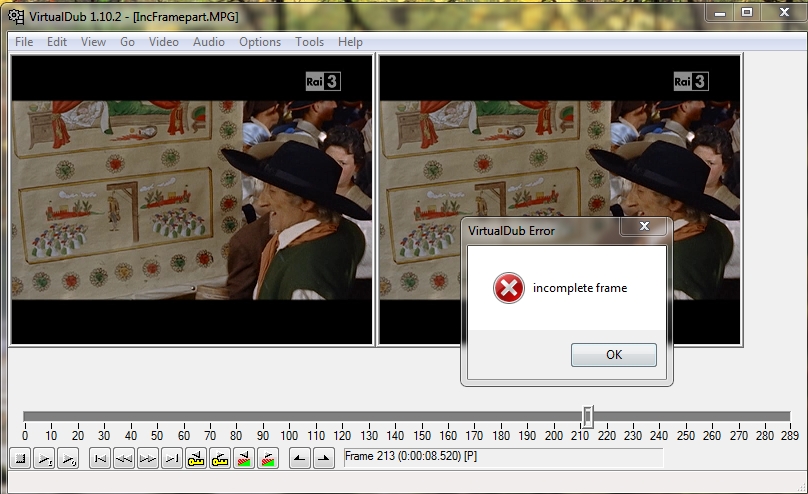Click the timeline at frame 100 mark
Image resolution: width=808 pixels, height=494 pixels.
[x=289, y=435]
